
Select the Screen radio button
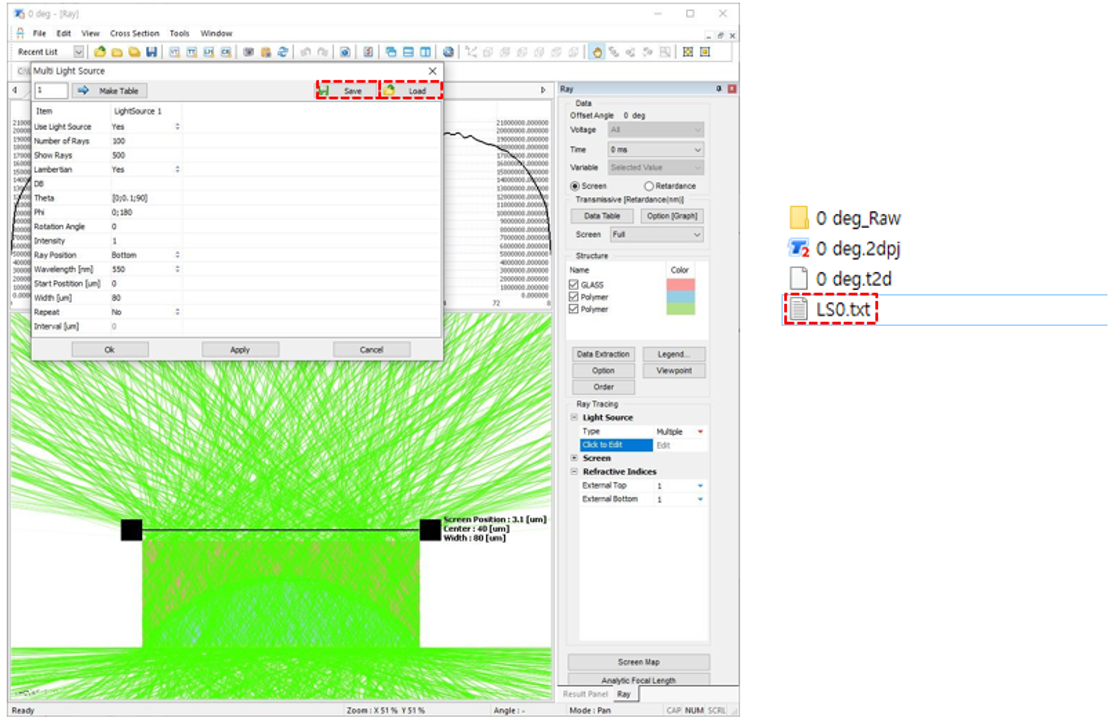(575, 186)
